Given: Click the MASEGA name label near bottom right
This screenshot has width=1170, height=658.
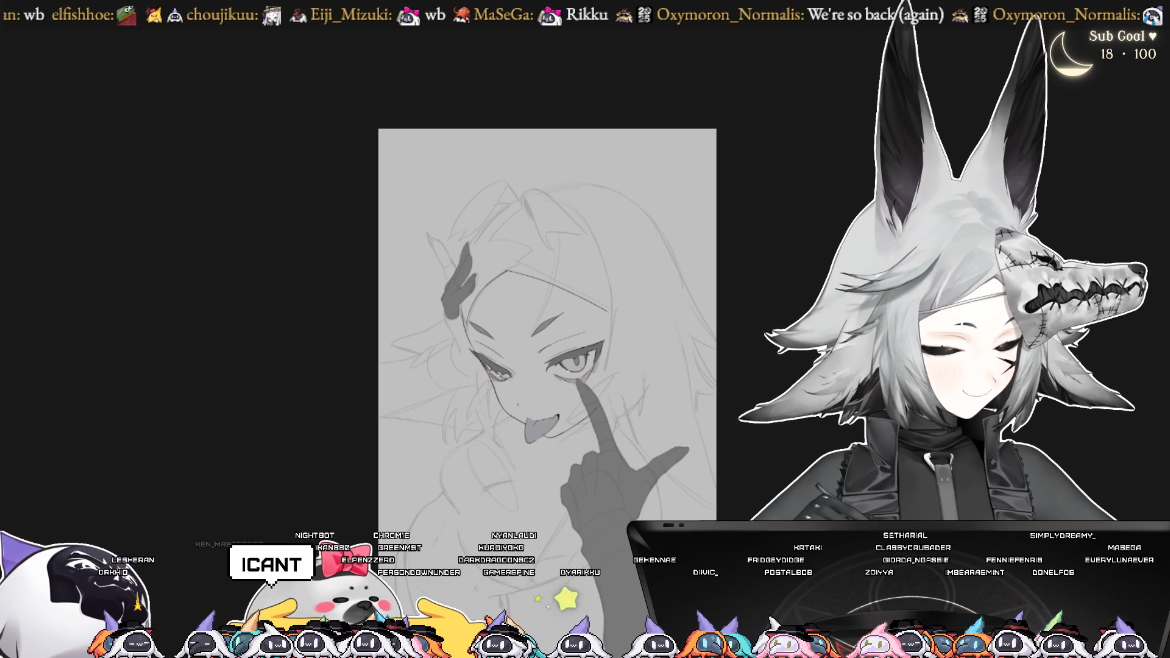Looking at the screenshot, I should pyautogui.click(x=1124, y=548).
